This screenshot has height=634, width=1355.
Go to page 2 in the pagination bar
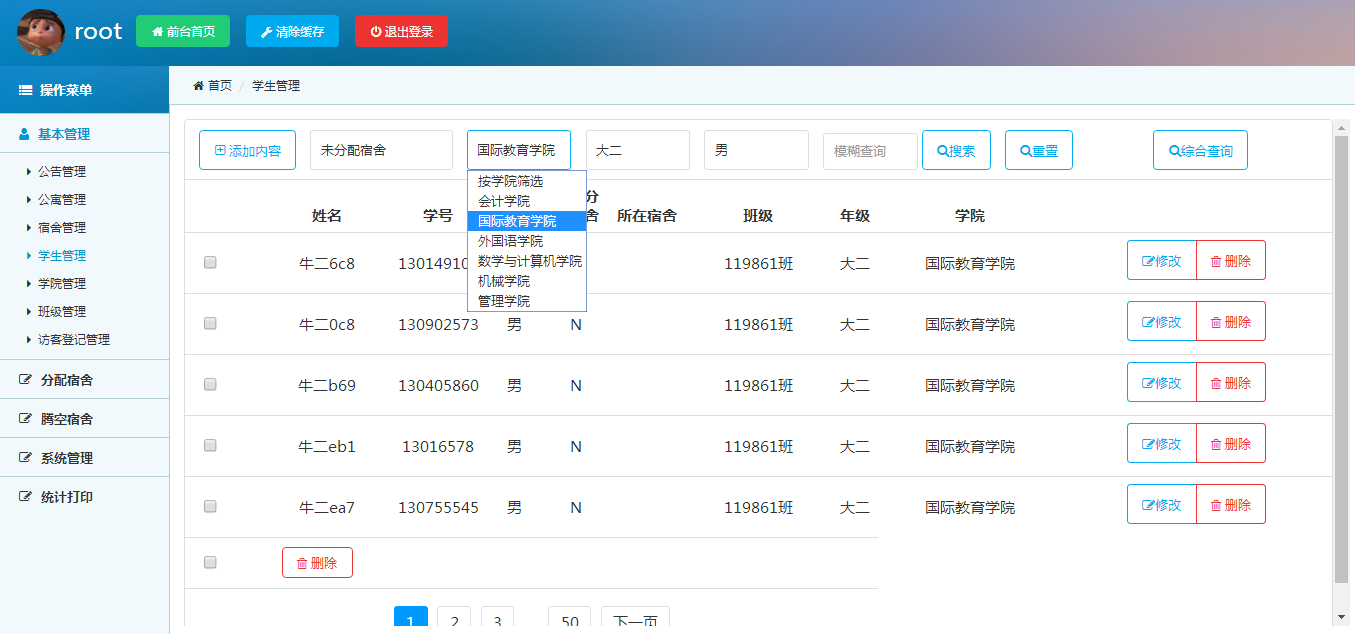pyautogui.click(x=454, y=619)
